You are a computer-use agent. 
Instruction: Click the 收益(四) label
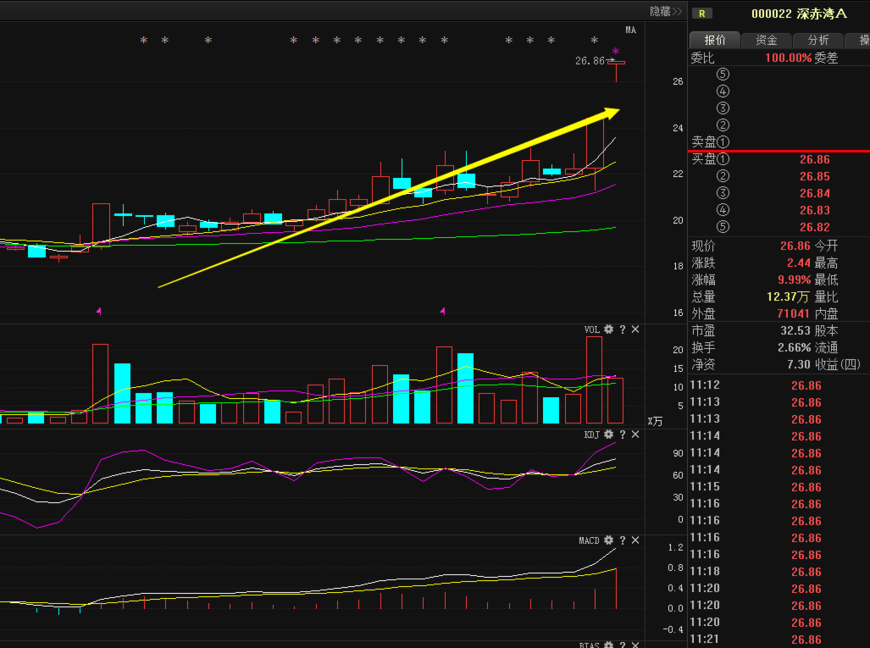click(837, 364)
